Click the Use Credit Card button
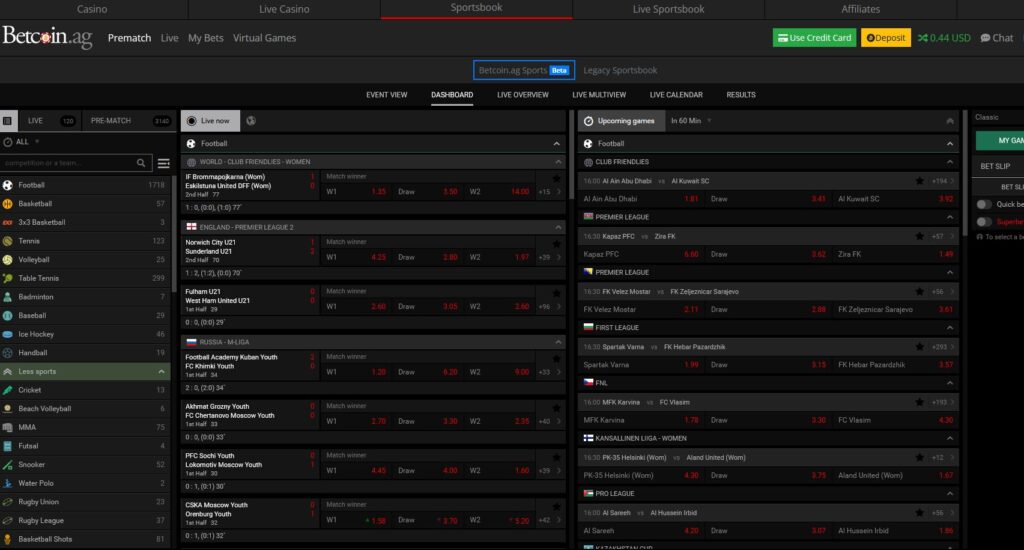The height and width of the screenshot is (550, 1024). click(x=814, y=38)
